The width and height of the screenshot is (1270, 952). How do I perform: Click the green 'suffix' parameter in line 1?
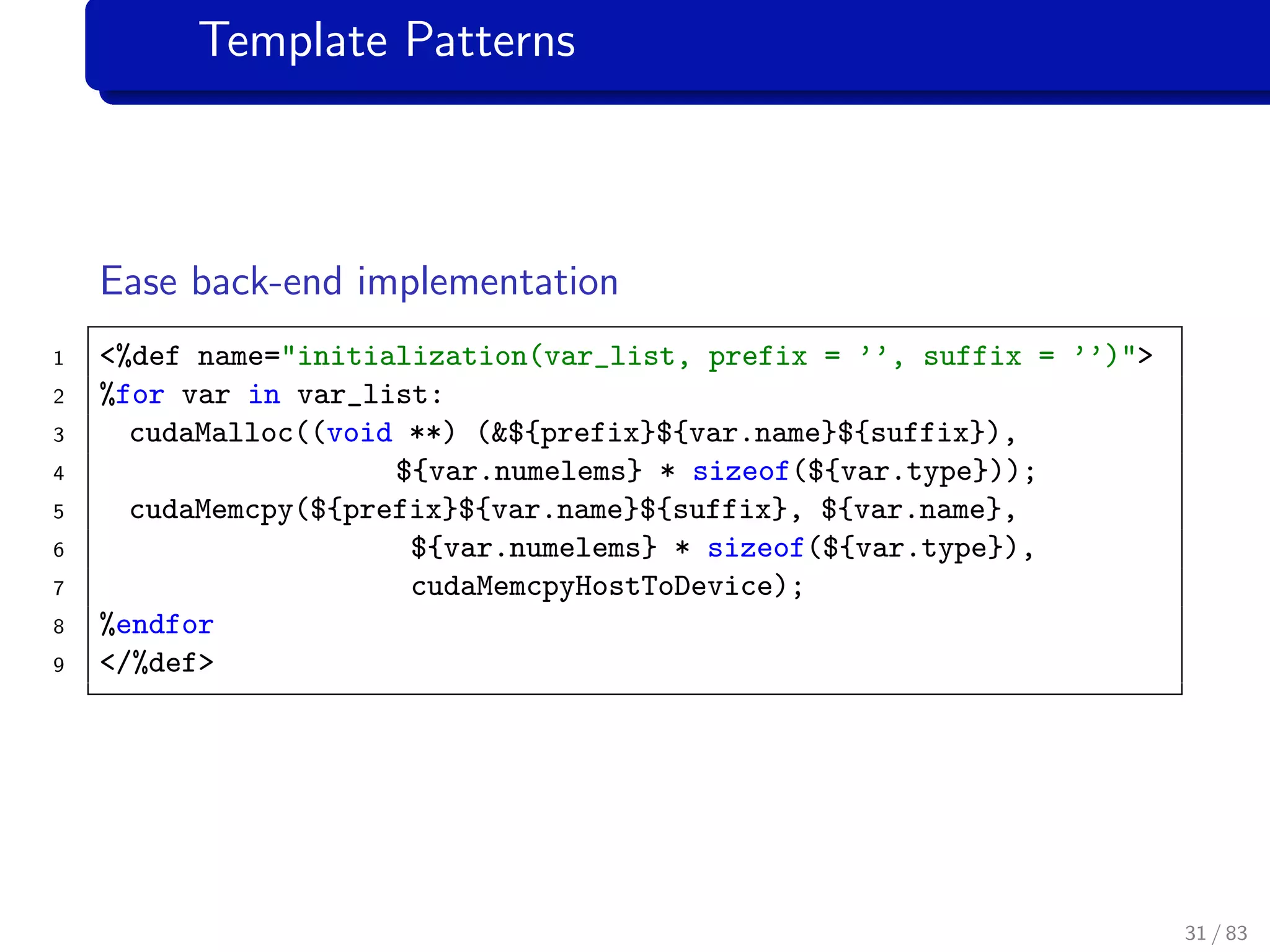(x=972, y=356)
